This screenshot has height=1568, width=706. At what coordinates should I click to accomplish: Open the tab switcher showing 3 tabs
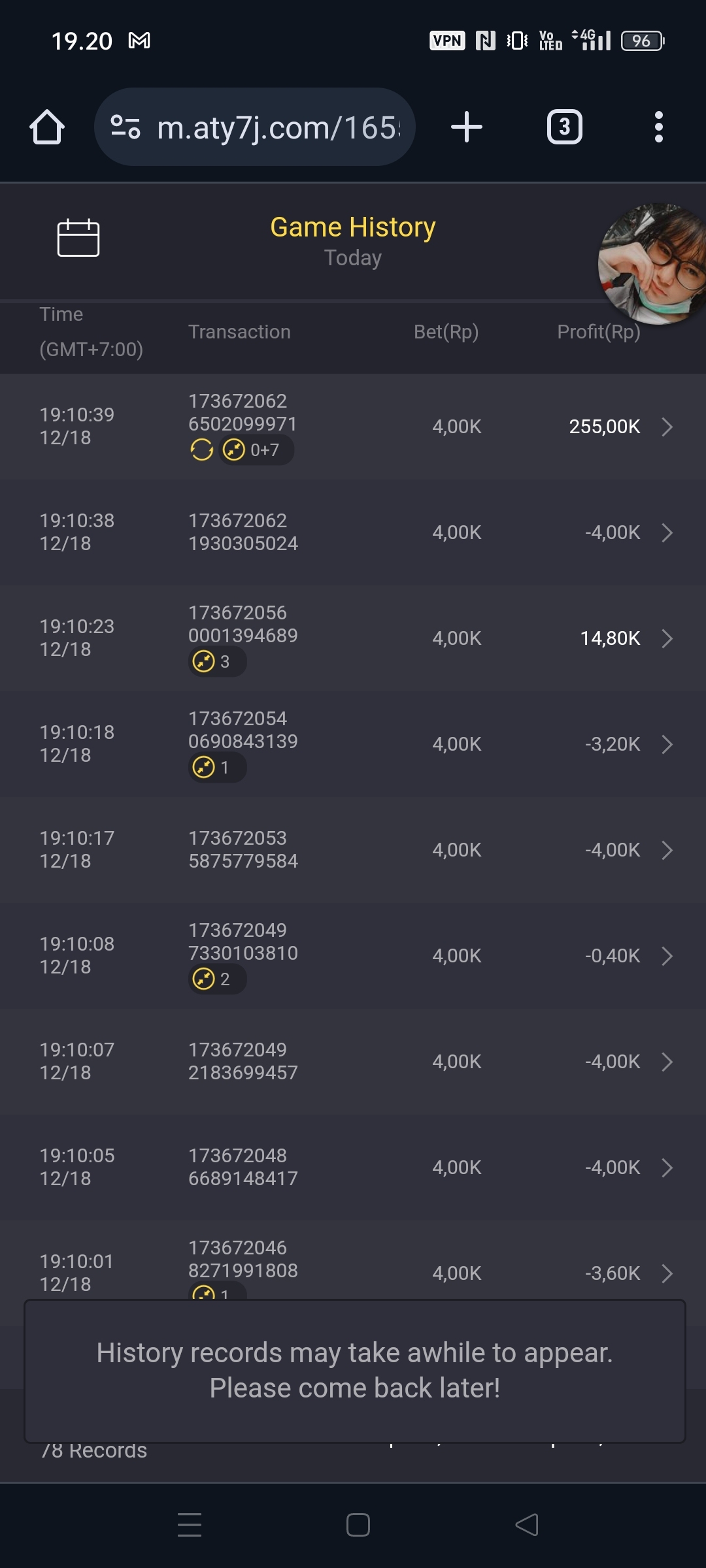[564, 127]
